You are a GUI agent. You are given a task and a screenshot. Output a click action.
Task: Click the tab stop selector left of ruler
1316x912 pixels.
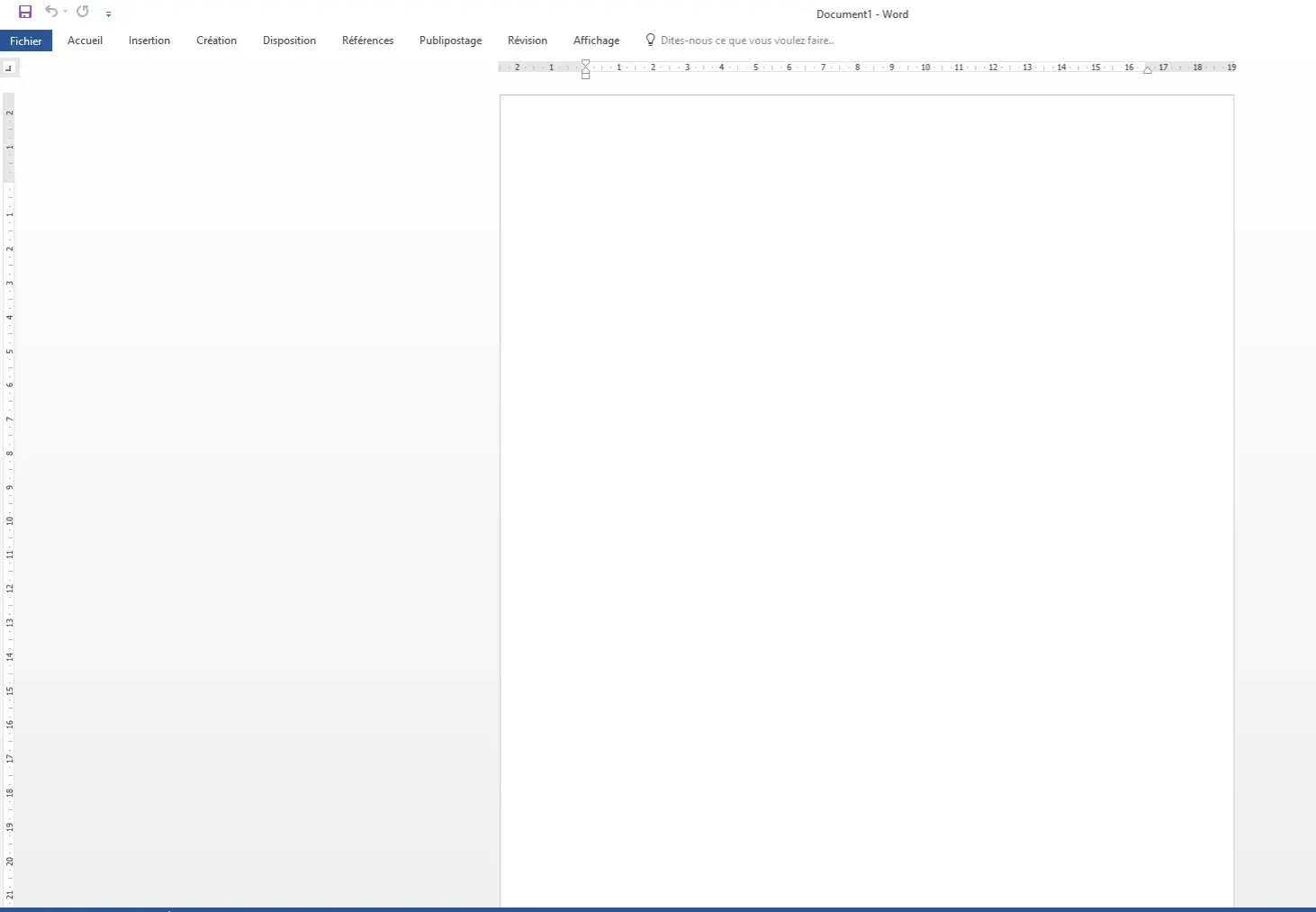[x=9, y=68]
